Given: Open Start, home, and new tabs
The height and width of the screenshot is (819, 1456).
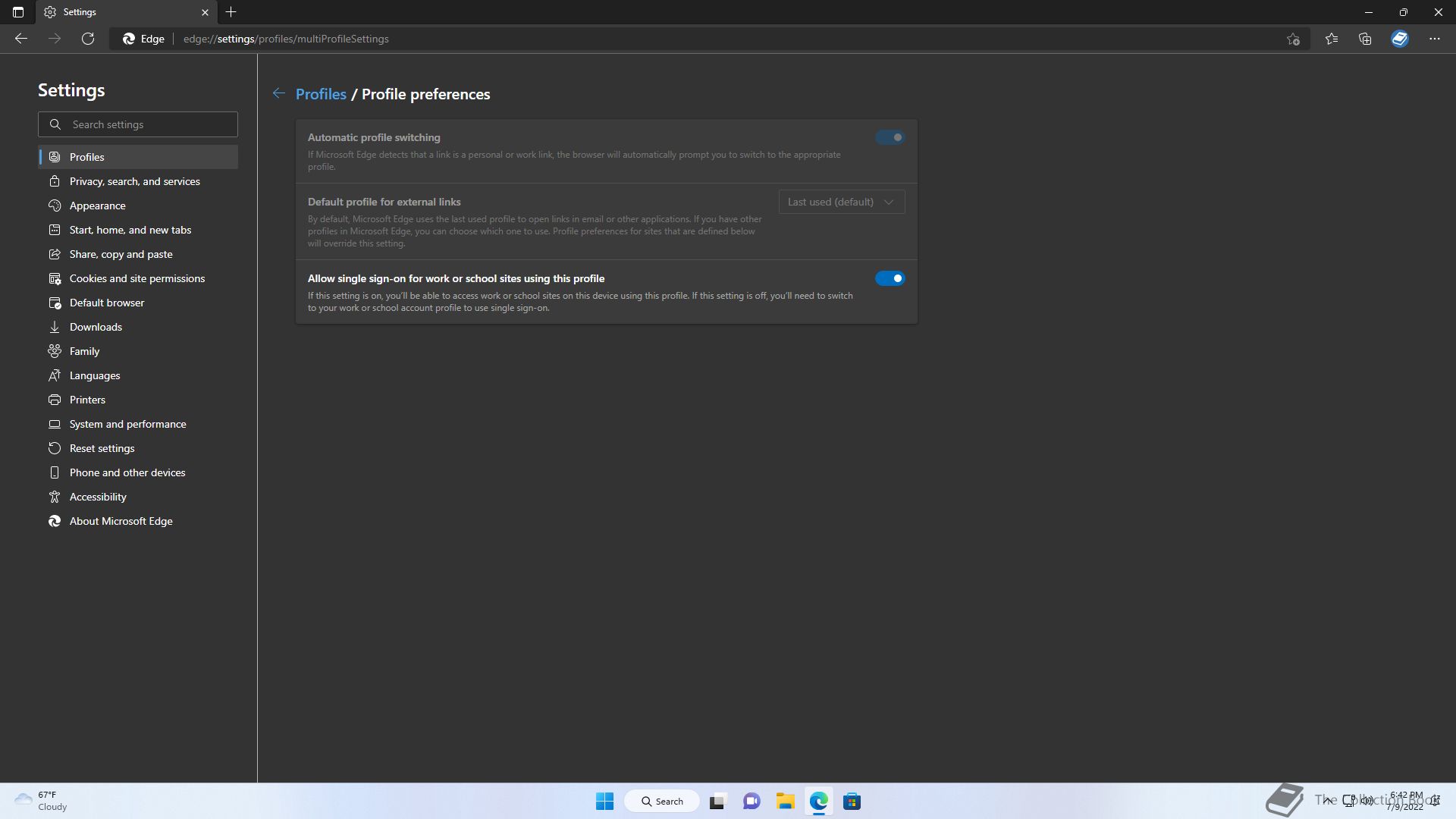Looking at the screenshot, I should [138, 230].
